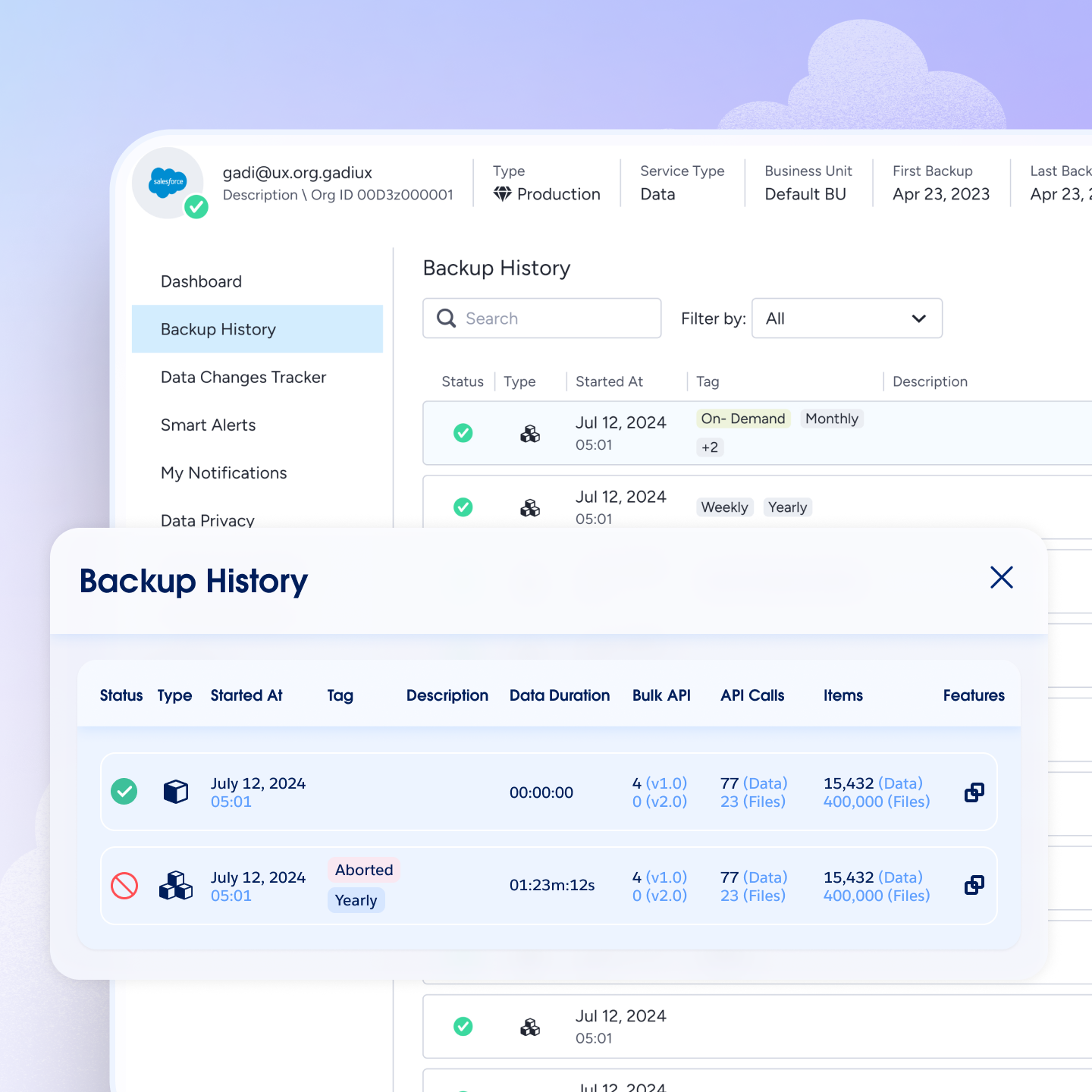The width and height of the screenshot is (1092, 1092).
Task: Click the Features icon on the aborted row
Action: (974, 885)
